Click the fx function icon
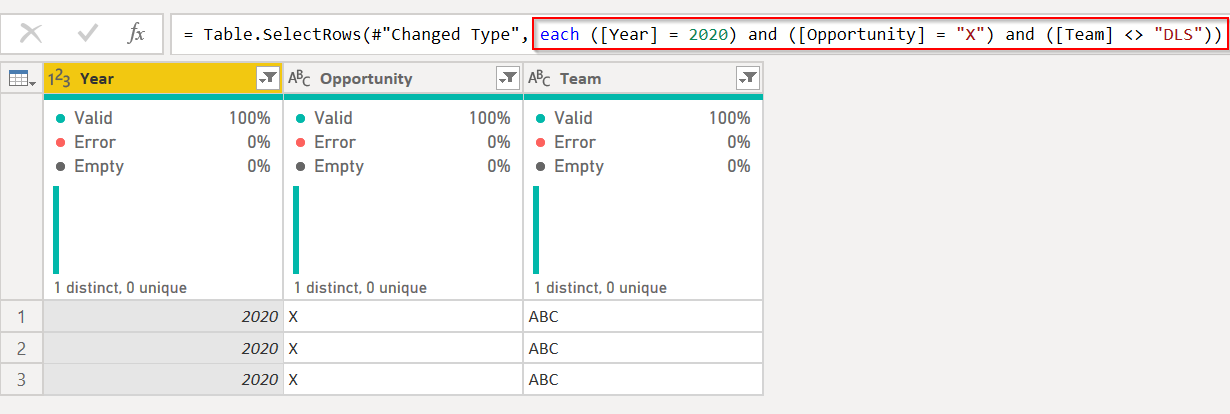 (x=136, y=34)
